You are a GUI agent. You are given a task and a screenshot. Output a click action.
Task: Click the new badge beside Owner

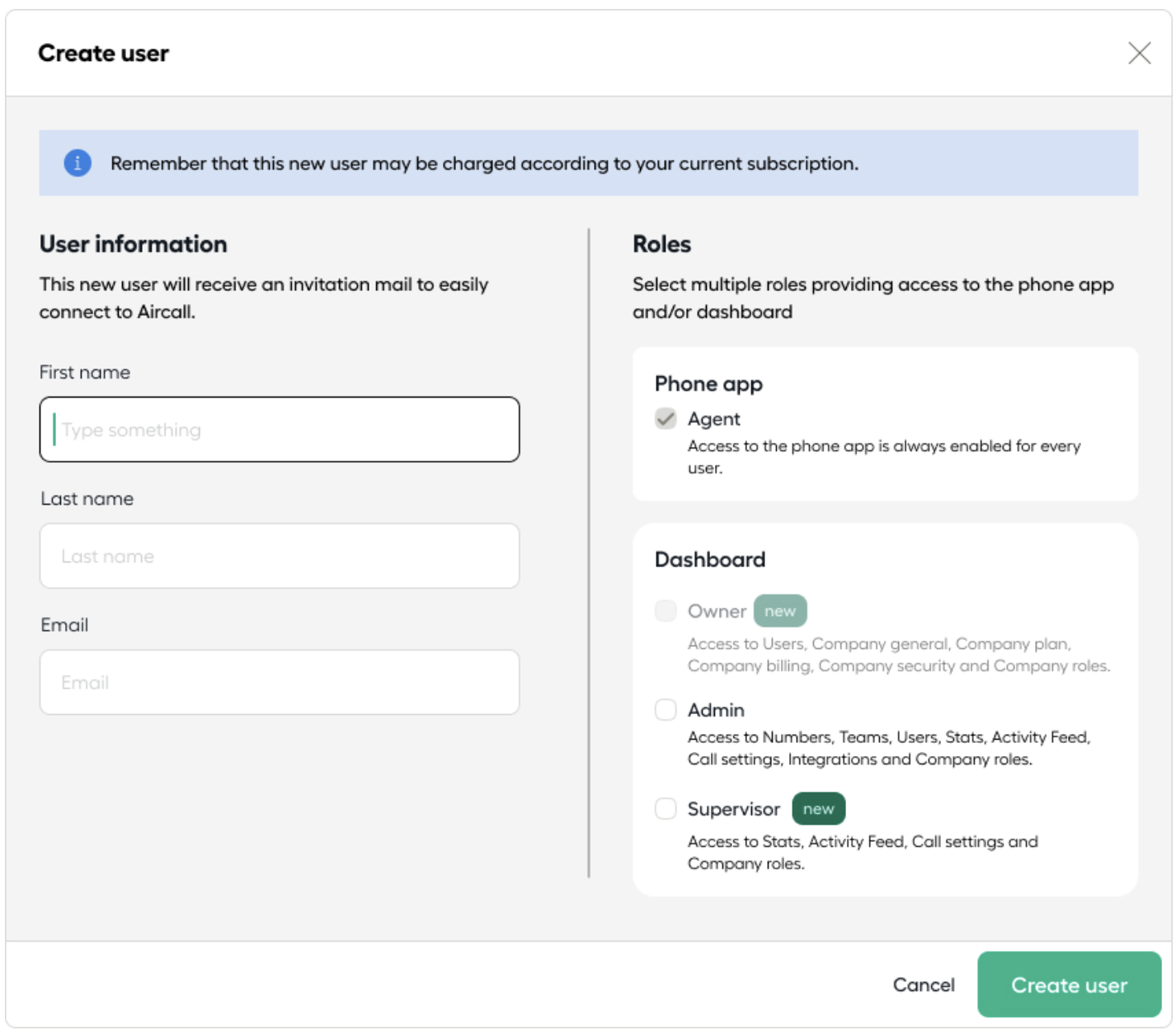[x=780, y=611]
